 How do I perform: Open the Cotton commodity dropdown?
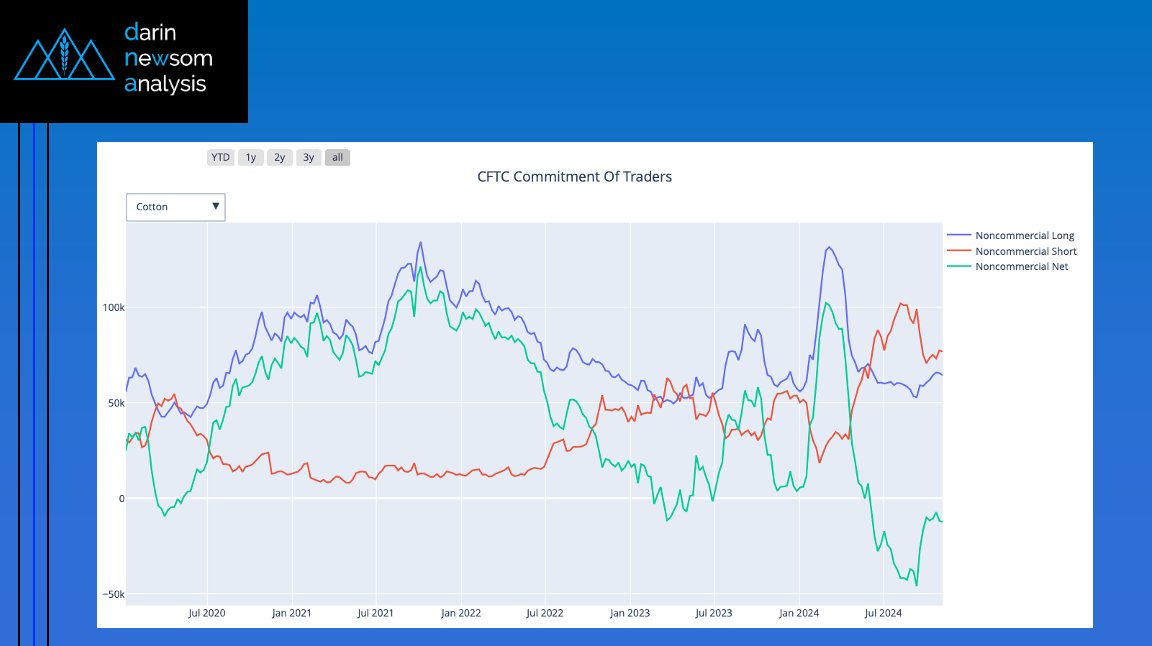[x=175, y=207]
